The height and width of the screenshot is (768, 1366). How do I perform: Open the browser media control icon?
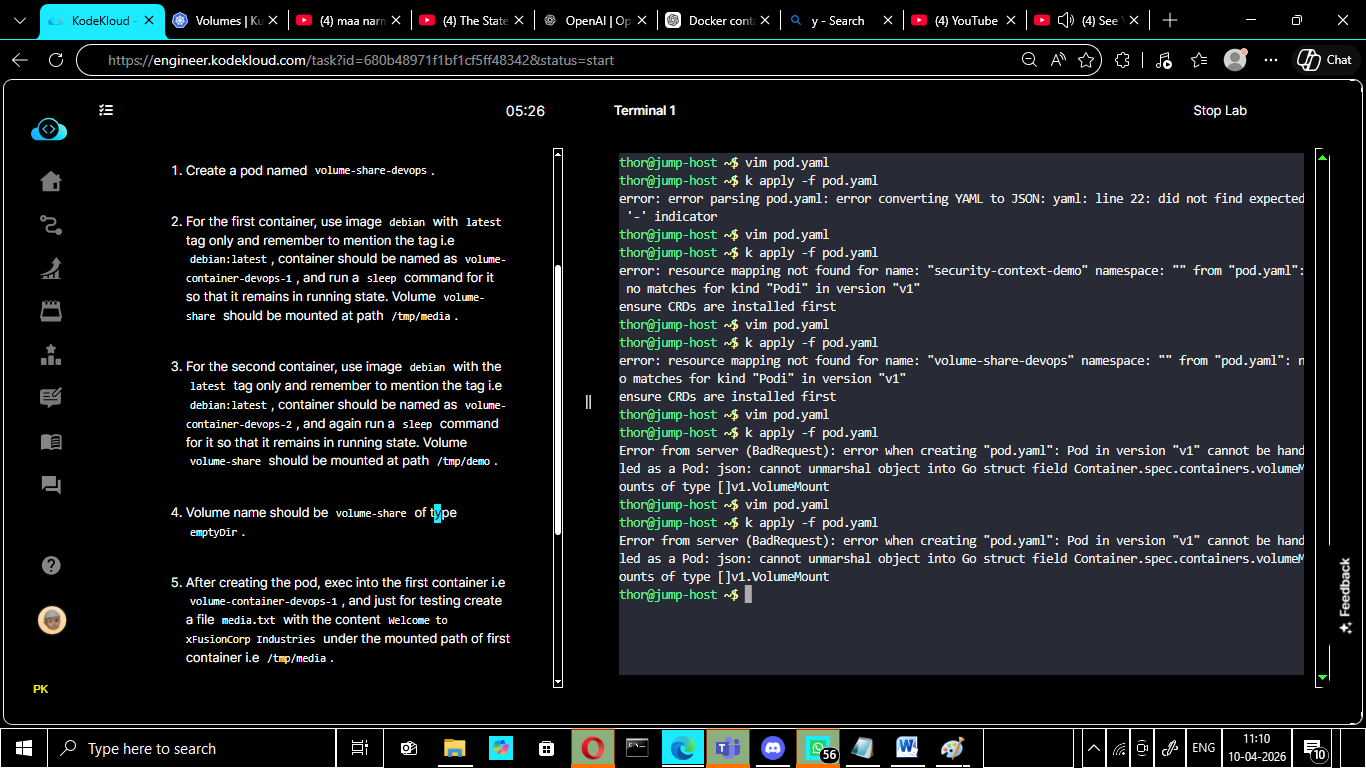click(x=1163, y=60)
